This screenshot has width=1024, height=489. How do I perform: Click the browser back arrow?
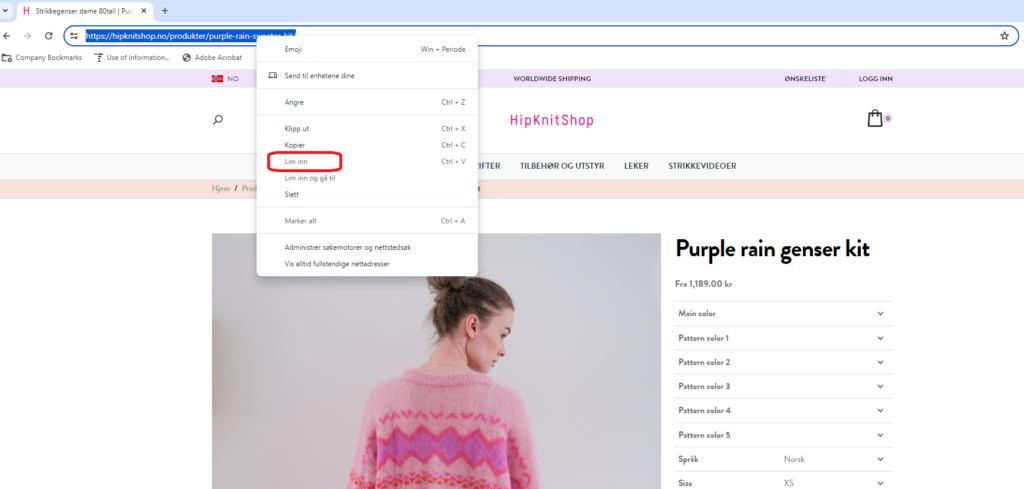coord(7,35)
